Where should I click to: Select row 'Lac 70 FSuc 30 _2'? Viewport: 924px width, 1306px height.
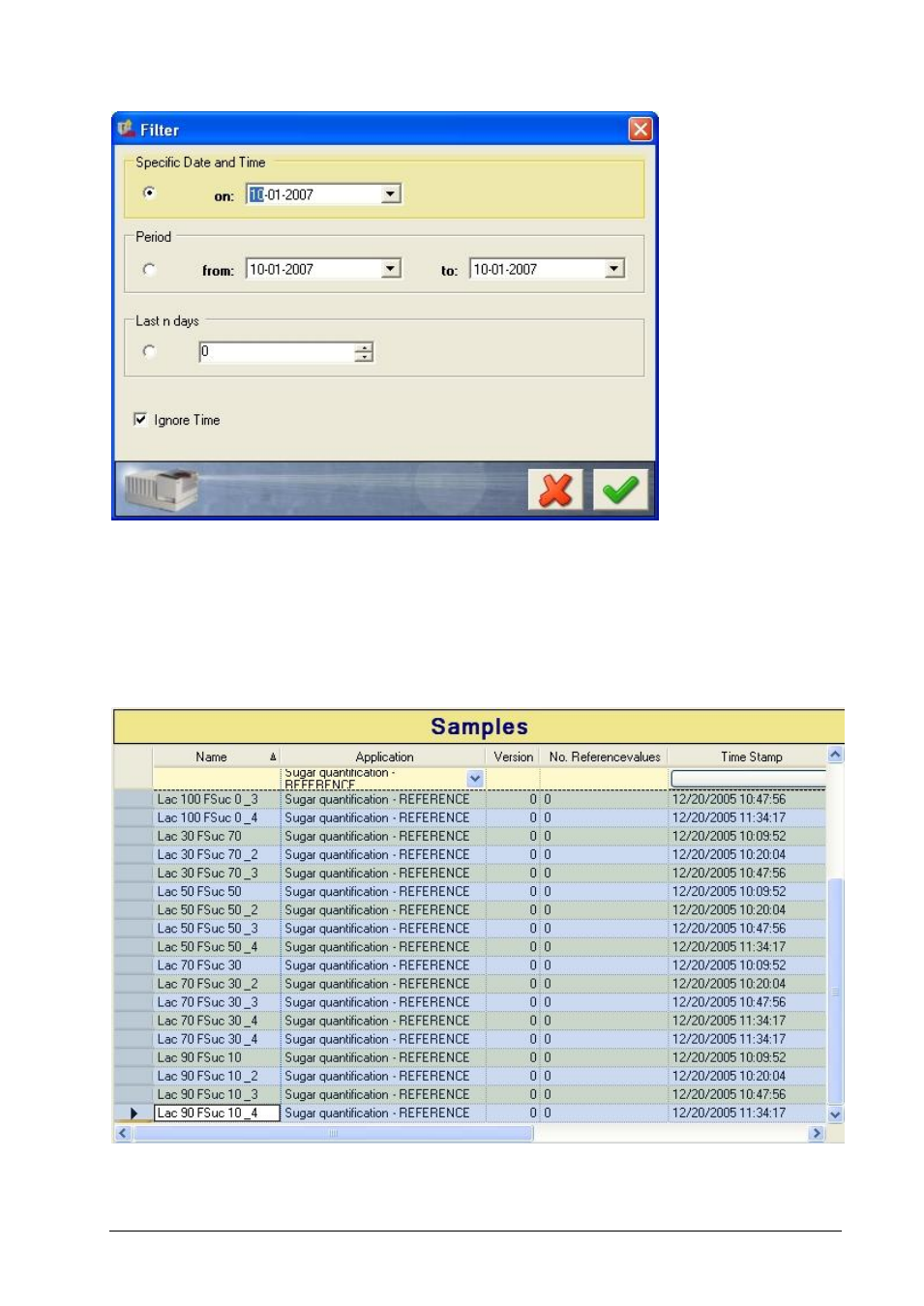pos(470,984)
